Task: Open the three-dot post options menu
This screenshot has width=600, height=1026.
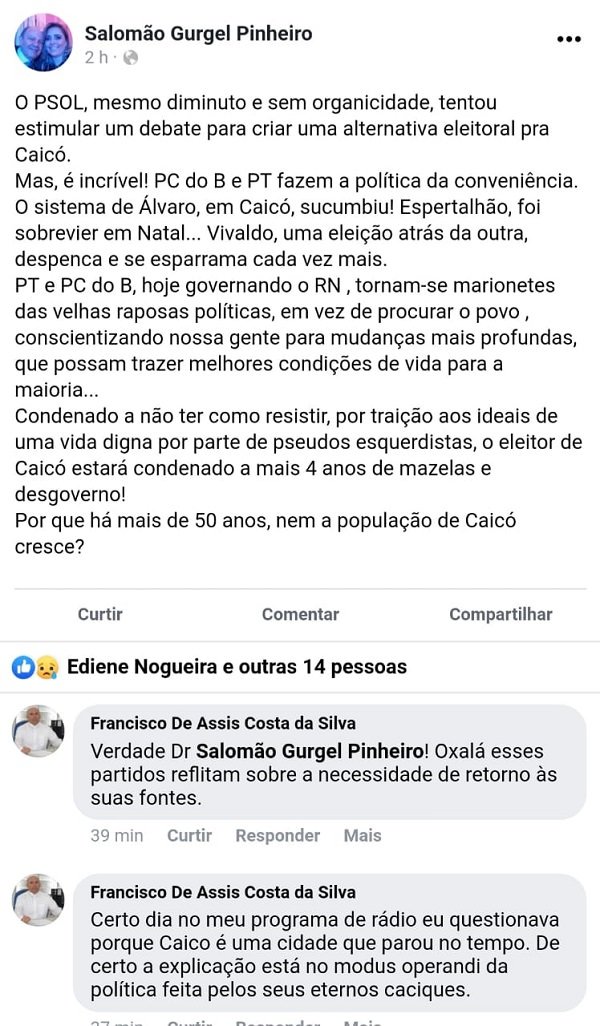Action: pyautogui.click(x=568, y=40)
